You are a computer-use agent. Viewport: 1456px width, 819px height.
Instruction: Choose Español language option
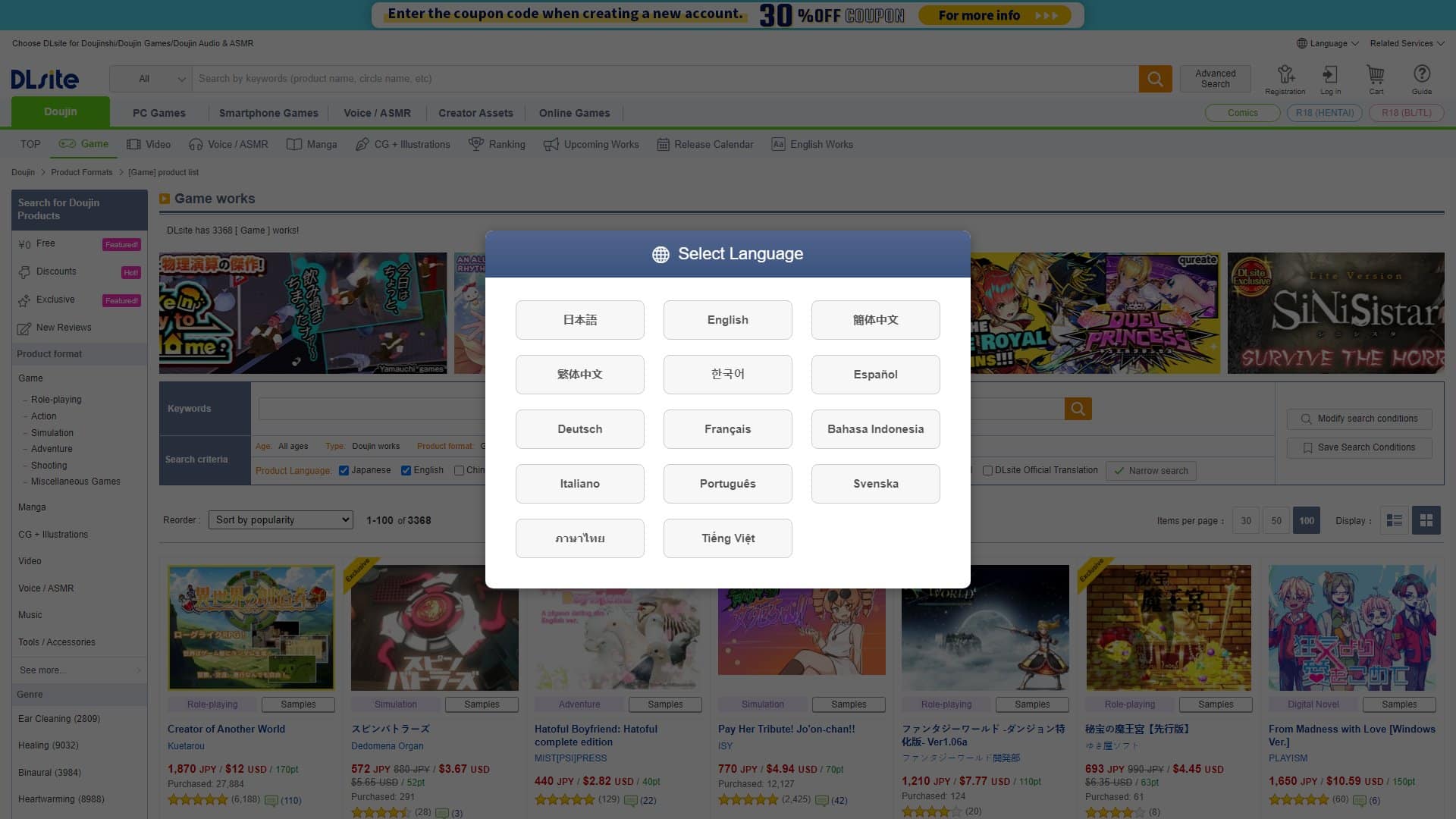pos(875,375)
